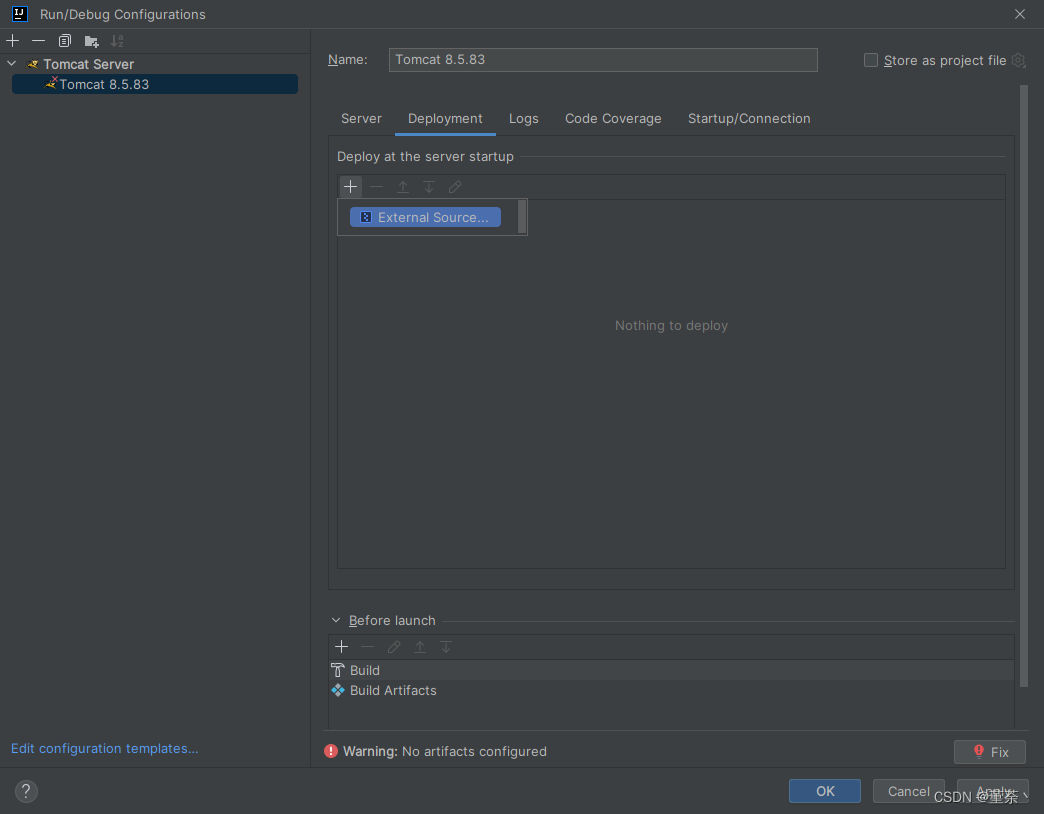Open help with the question mark
1044x814 pixels.
point(26,791)
